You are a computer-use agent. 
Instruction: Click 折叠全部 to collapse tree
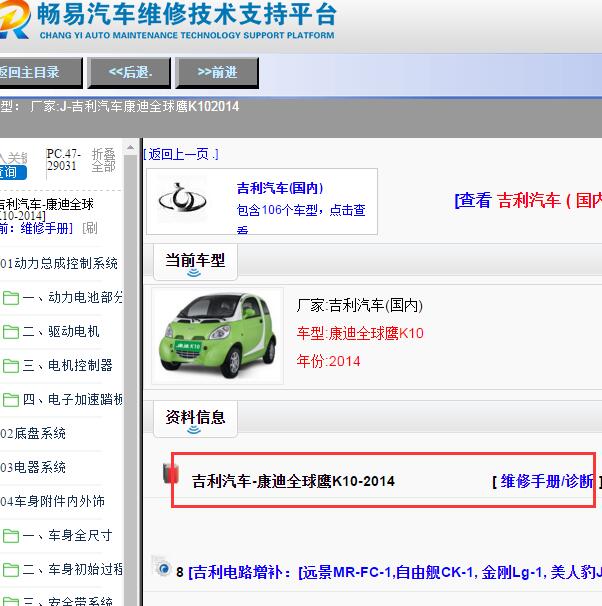(x=104, y=160)
